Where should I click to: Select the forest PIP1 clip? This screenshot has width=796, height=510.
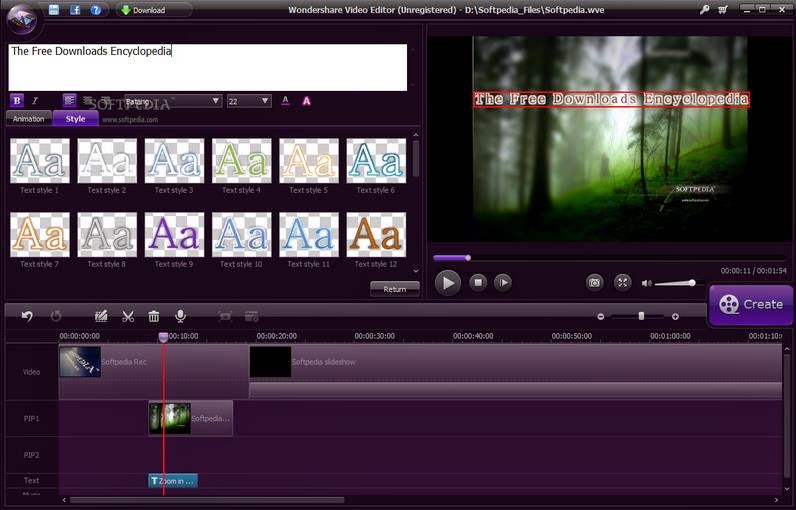(190, 418)
